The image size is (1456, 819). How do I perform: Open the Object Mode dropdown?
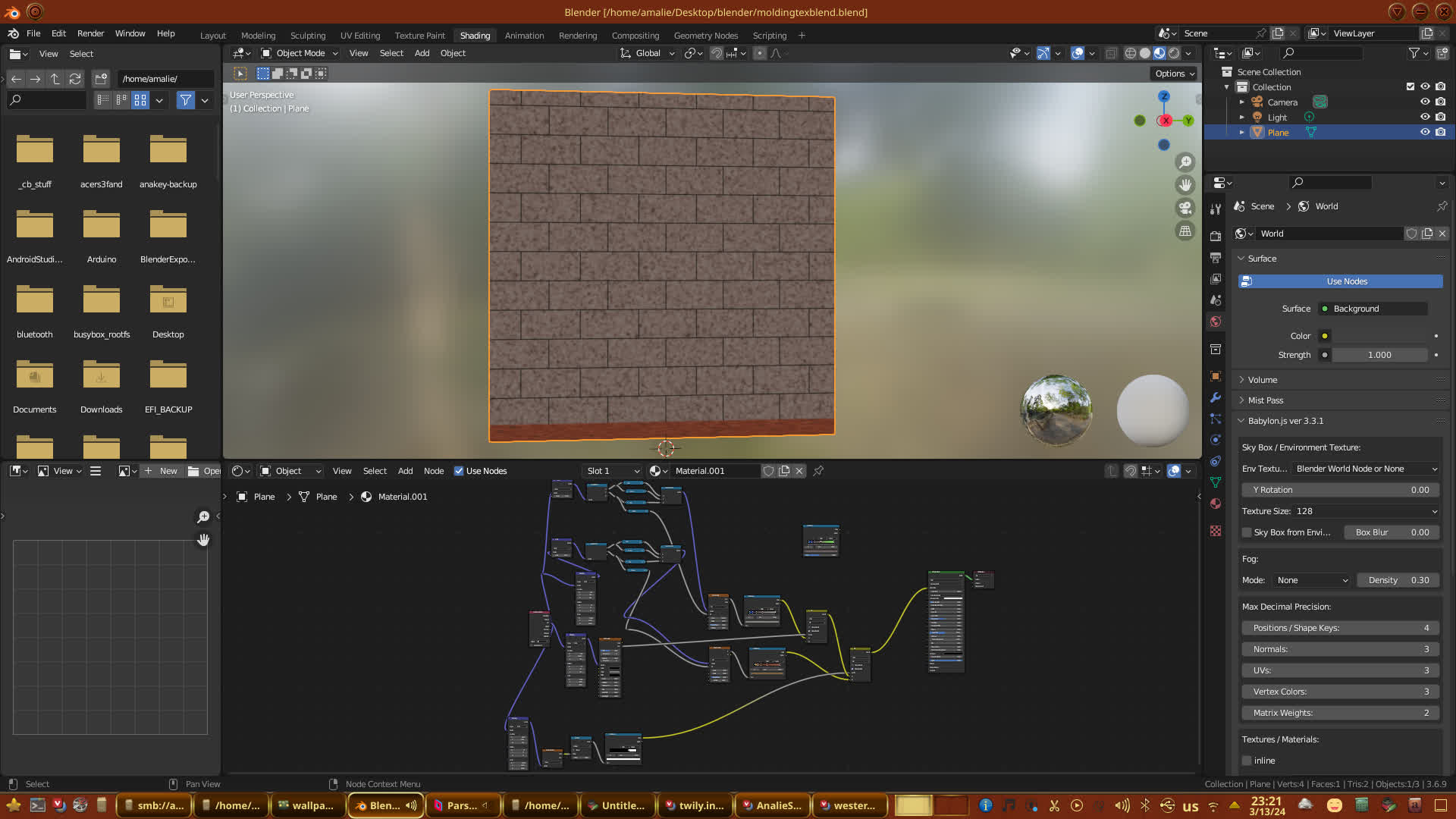pyautogui.click(x=300, y=53)
